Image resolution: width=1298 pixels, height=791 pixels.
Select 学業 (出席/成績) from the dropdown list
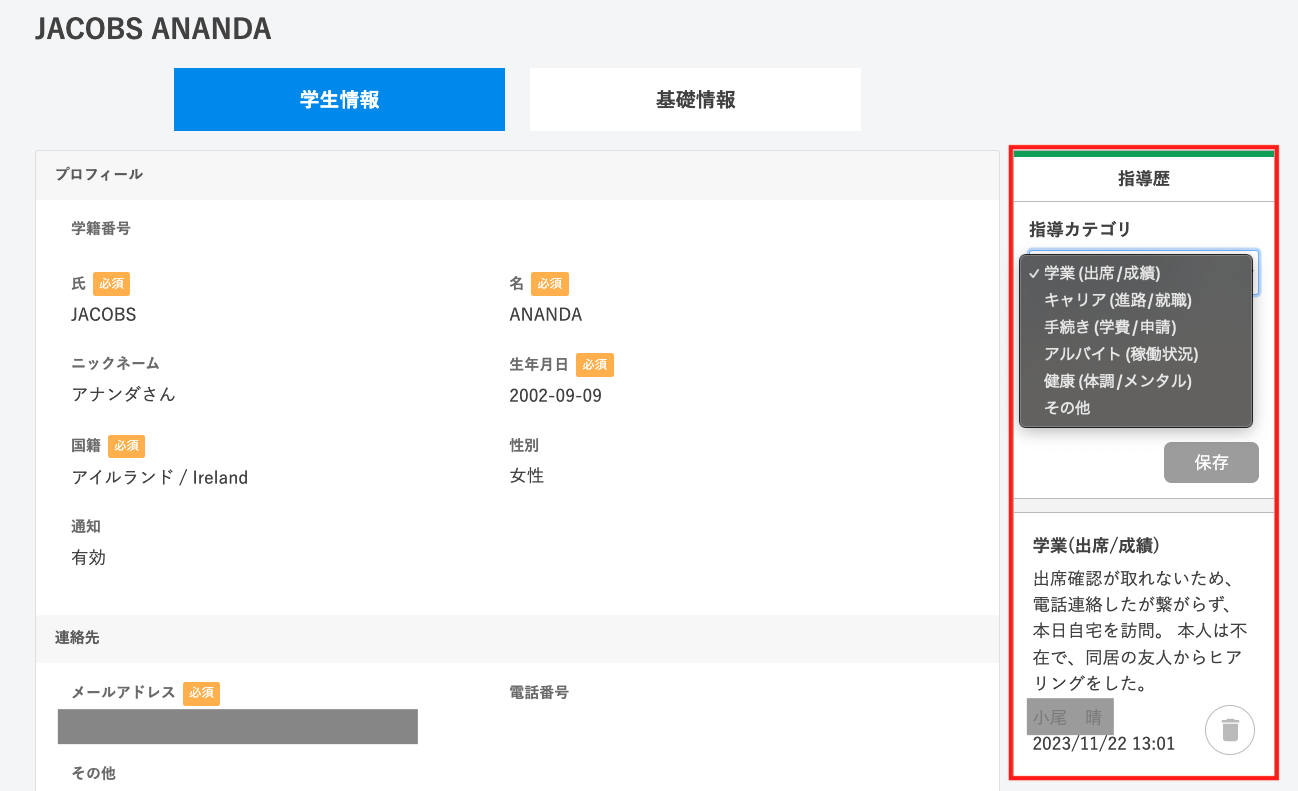coord(1135,273)
